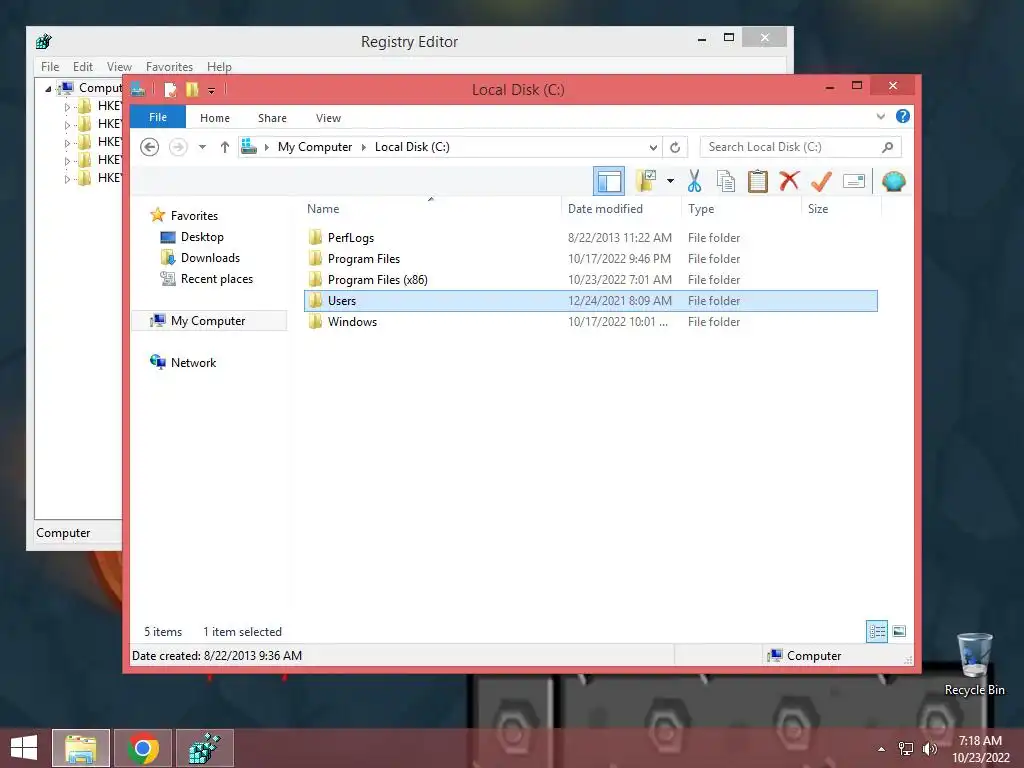The height and width of the screenshot is (768, 1024).
Task: Click quick access Properties icon in title bar
Action: (x=170, y=89)
